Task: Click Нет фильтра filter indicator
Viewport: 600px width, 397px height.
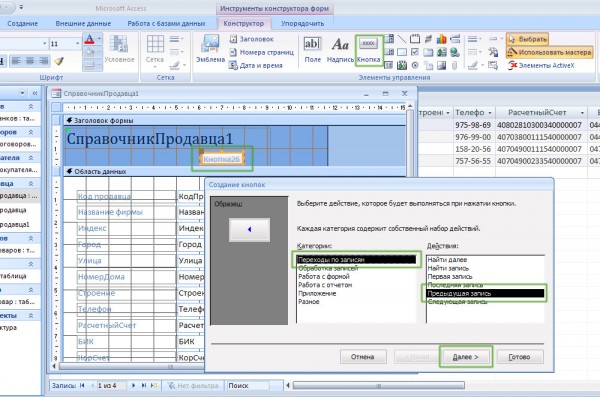Action: [193, 386]
